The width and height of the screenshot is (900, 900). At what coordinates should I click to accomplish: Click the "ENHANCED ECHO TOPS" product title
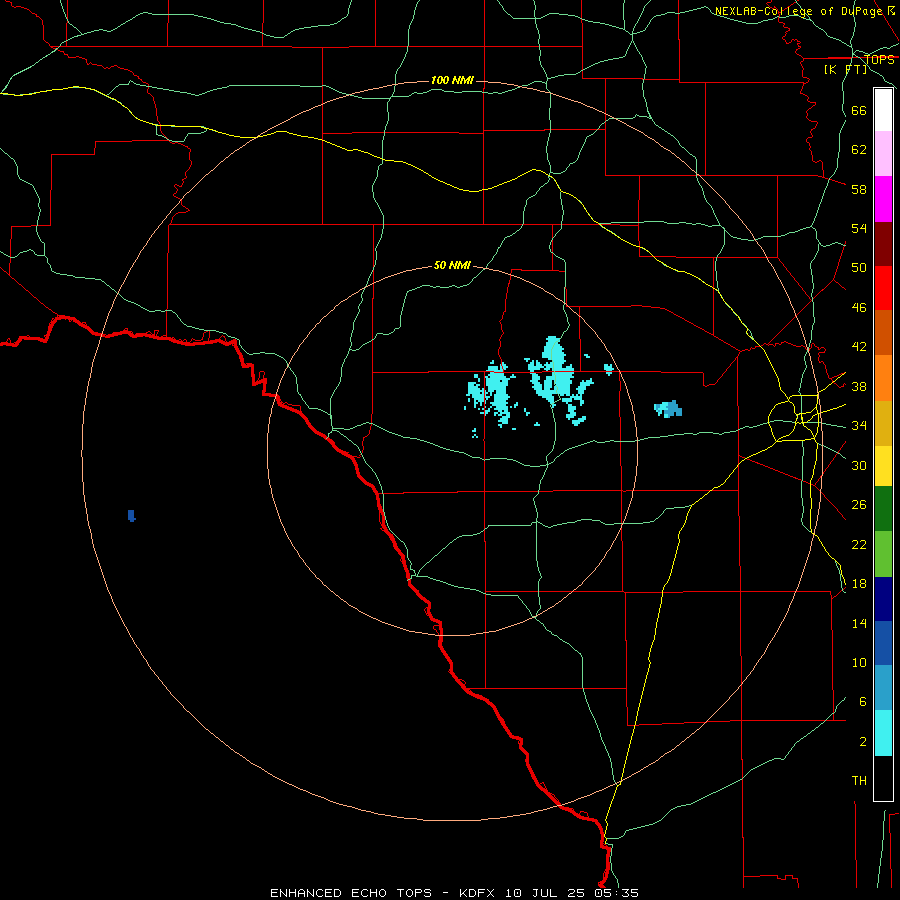(351, 893)
